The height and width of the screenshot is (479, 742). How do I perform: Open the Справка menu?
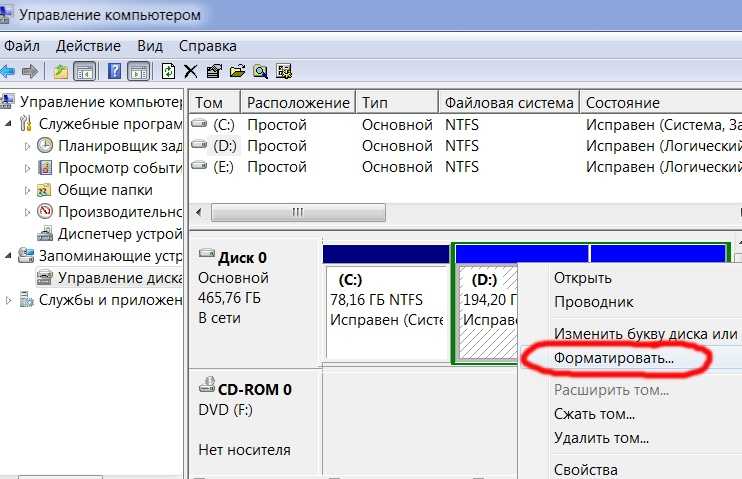click(x=207, y=46)
